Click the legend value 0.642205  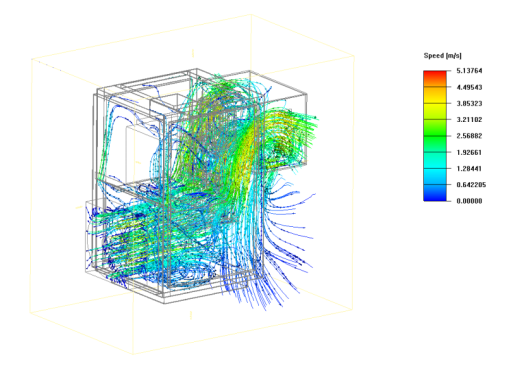(x=471, y=184)
